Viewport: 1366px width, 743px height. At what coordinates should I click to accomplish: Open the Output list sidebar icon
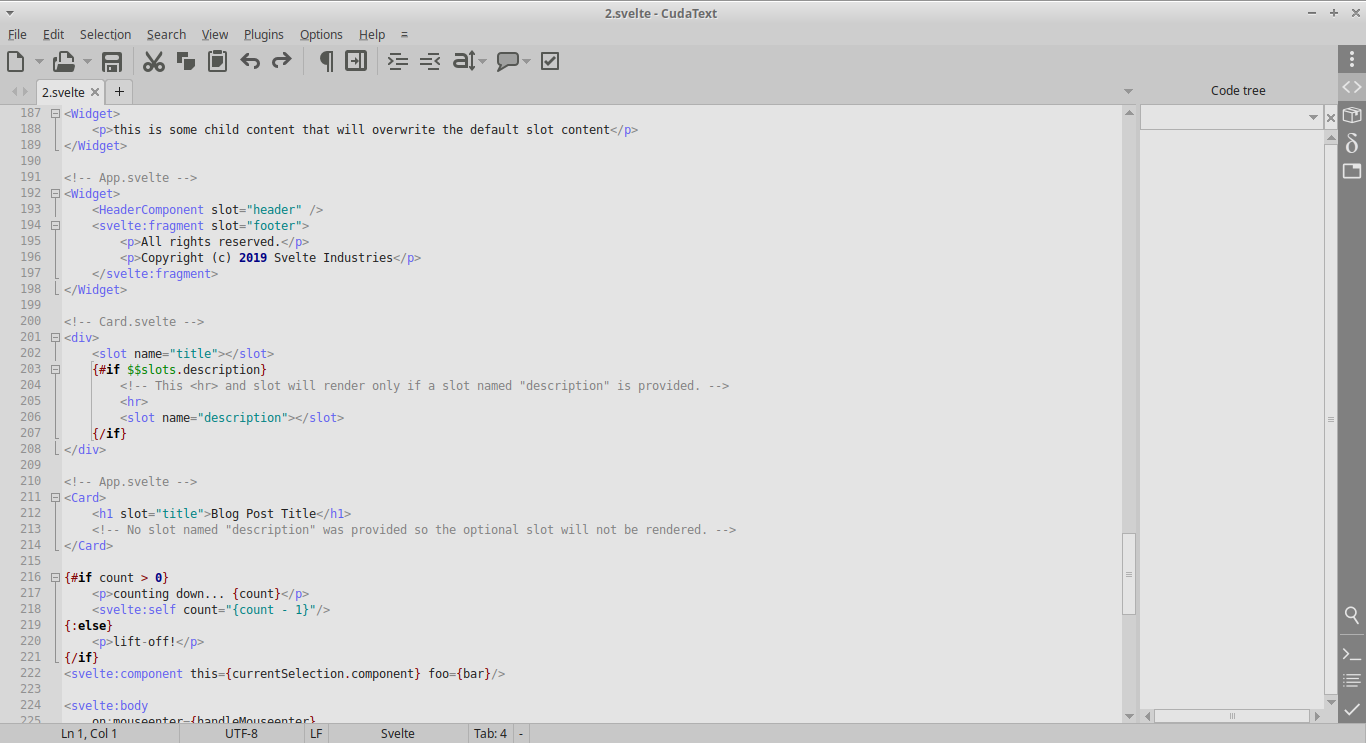[x=1352, y=681]
